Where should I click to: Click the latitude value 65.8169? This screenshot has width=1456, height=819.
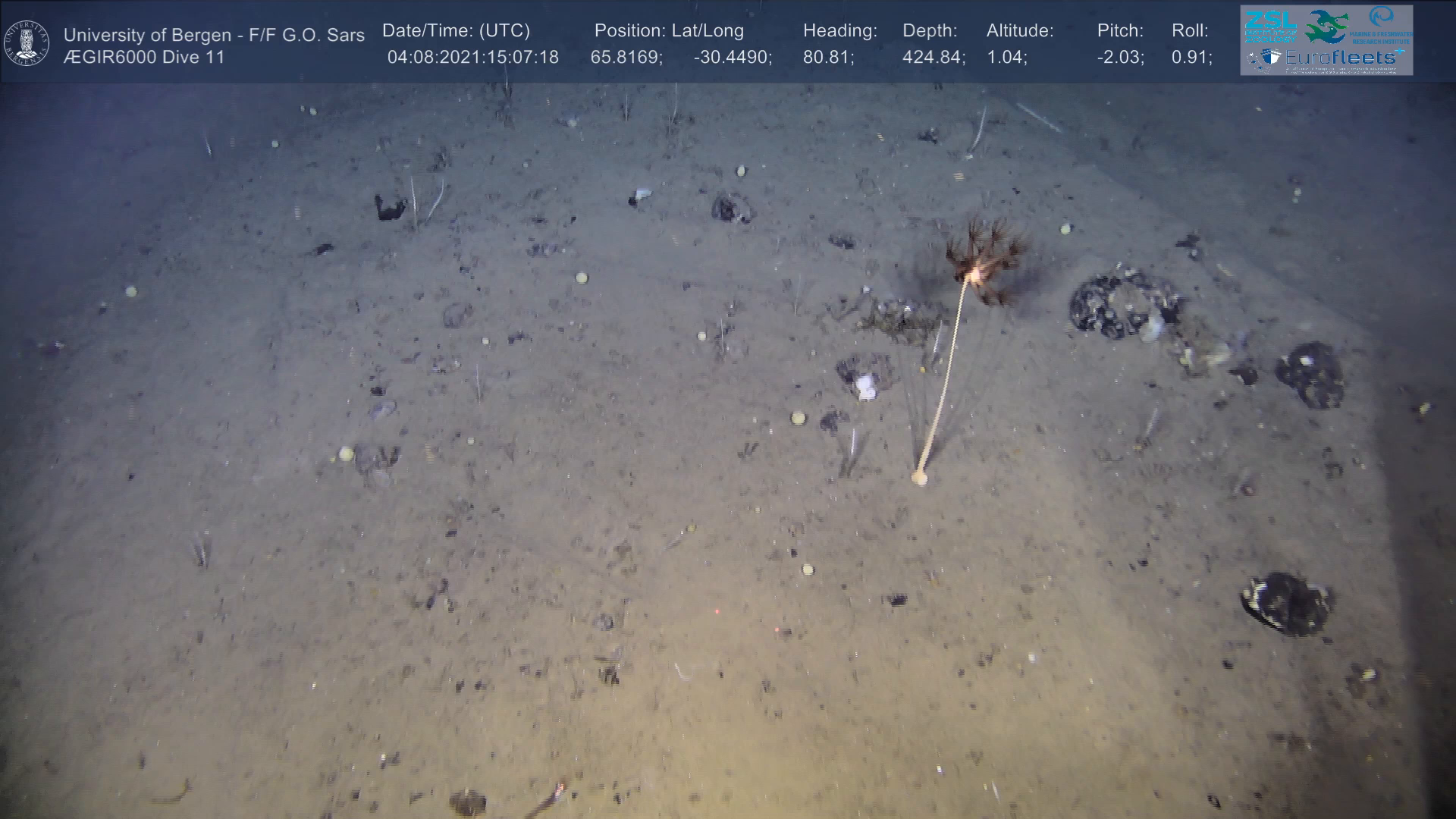[626, 58]
